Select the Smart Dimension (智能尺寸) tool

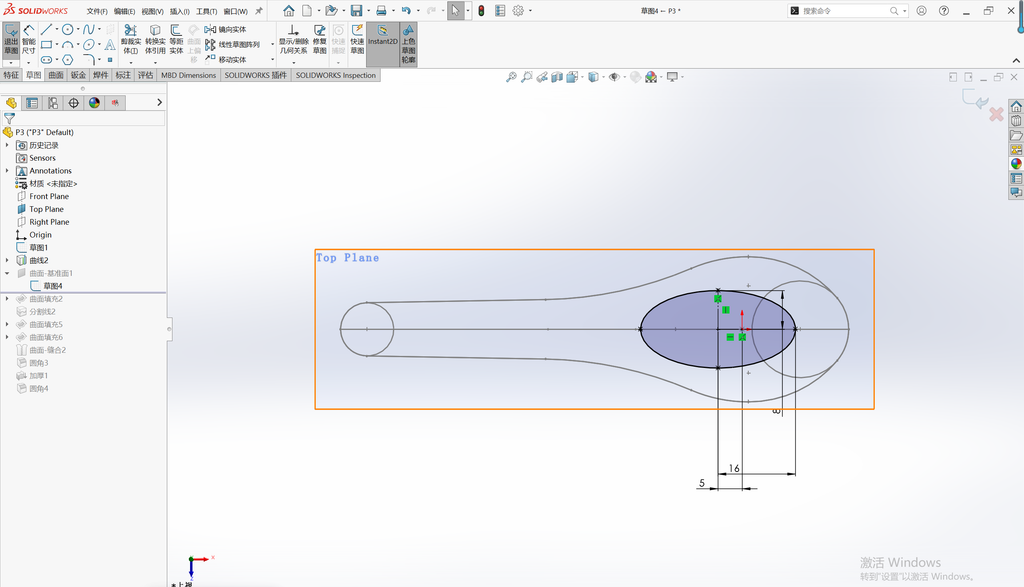[29, 40]
